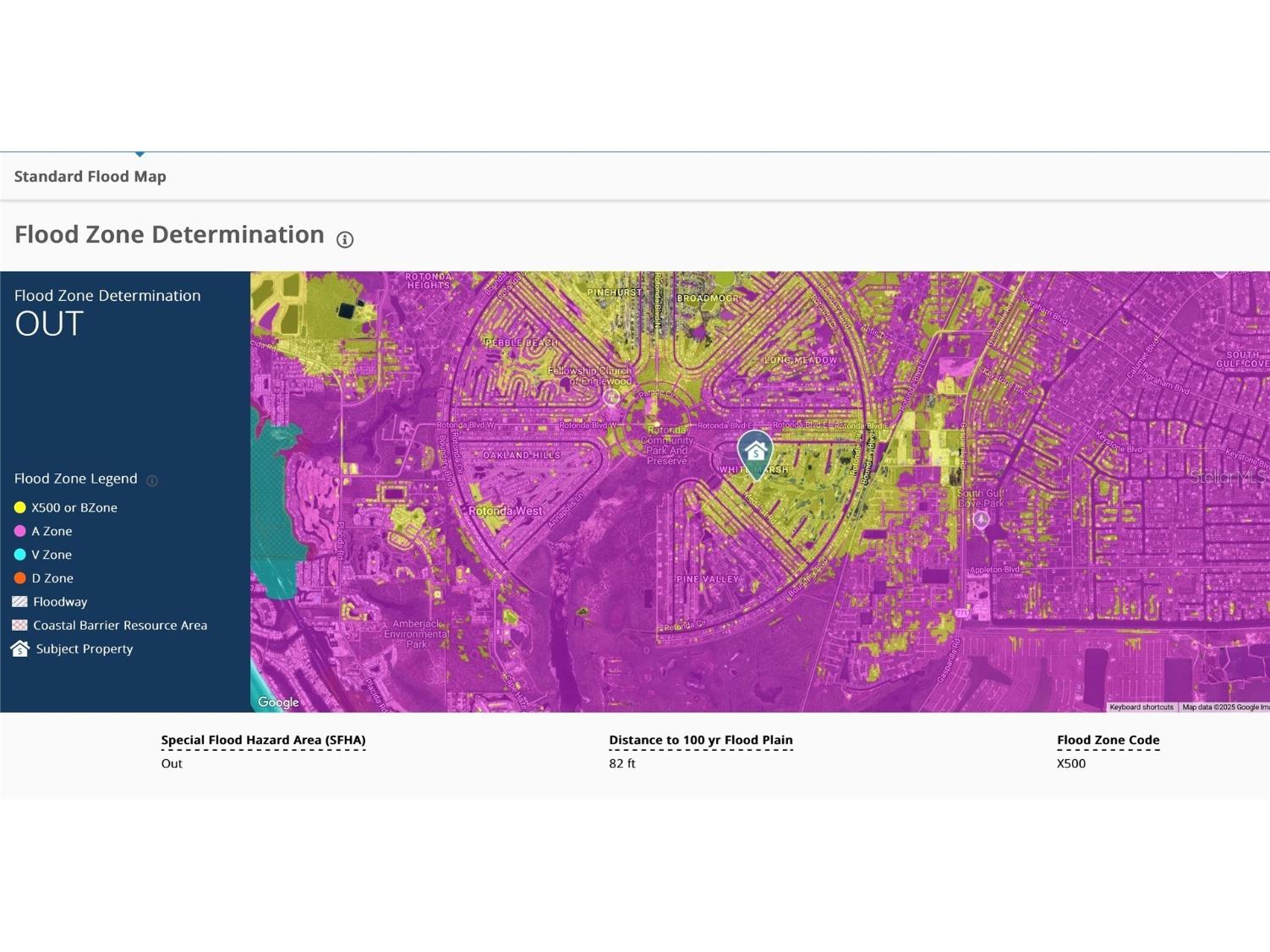Click the cyan V Zone legend swatch

tap(19, 555)
